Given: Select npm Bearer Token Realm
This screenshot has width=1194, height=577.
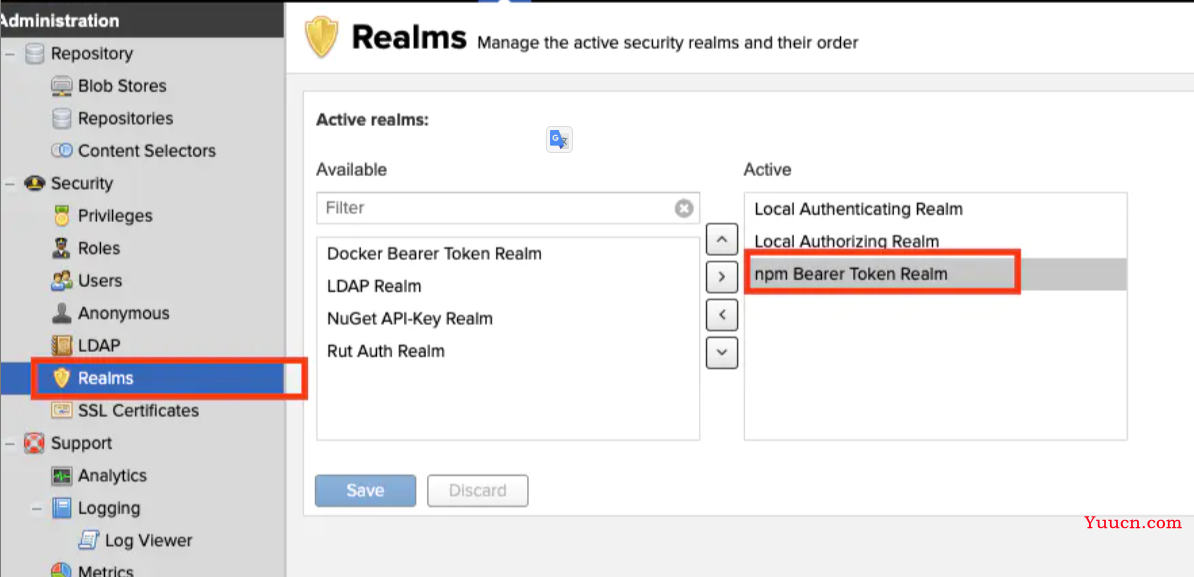Looking at the screenshot, I should point(935,274).
